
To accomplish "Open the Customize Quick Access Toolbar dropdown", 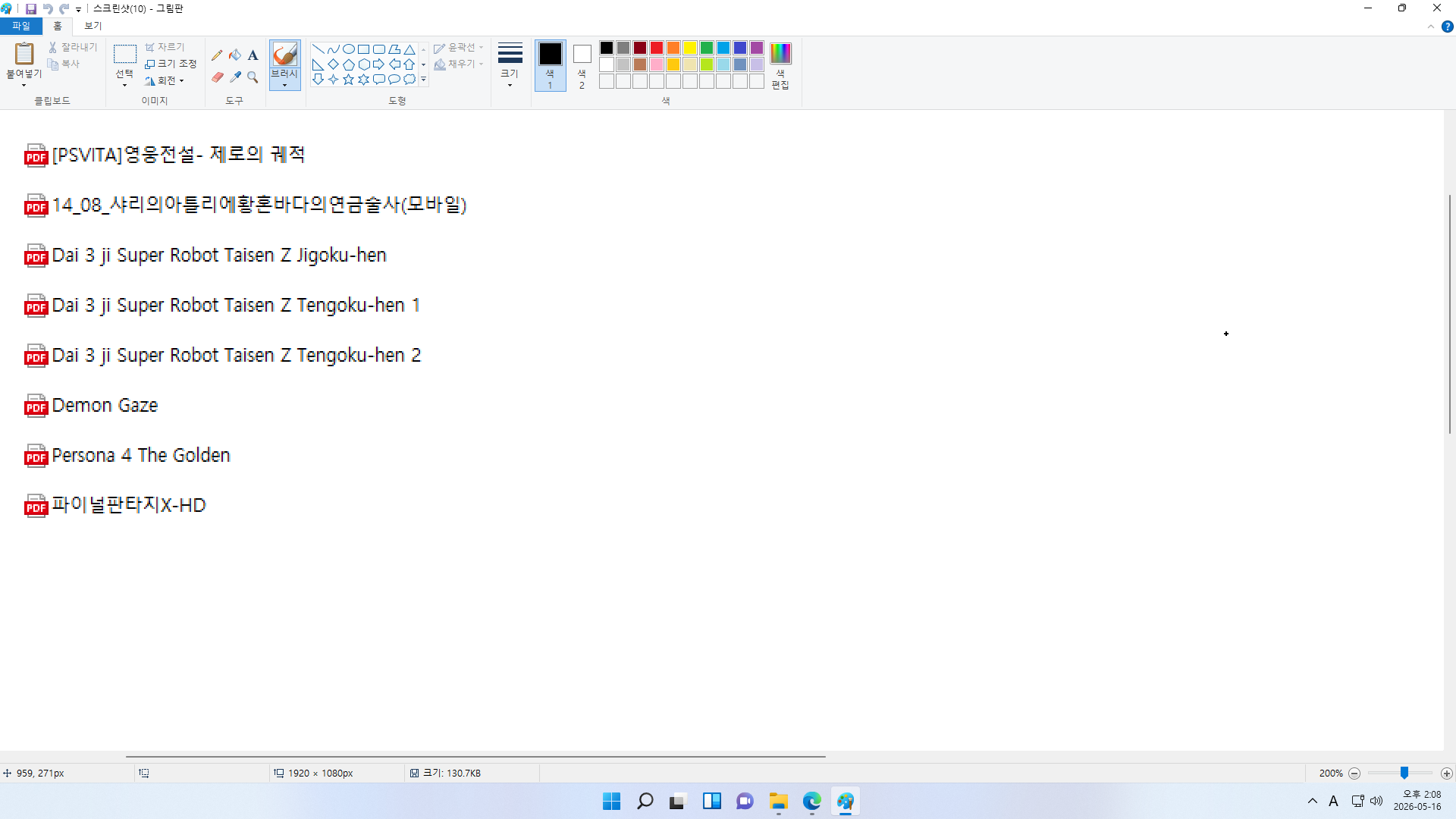I will [x=79, y=10].
